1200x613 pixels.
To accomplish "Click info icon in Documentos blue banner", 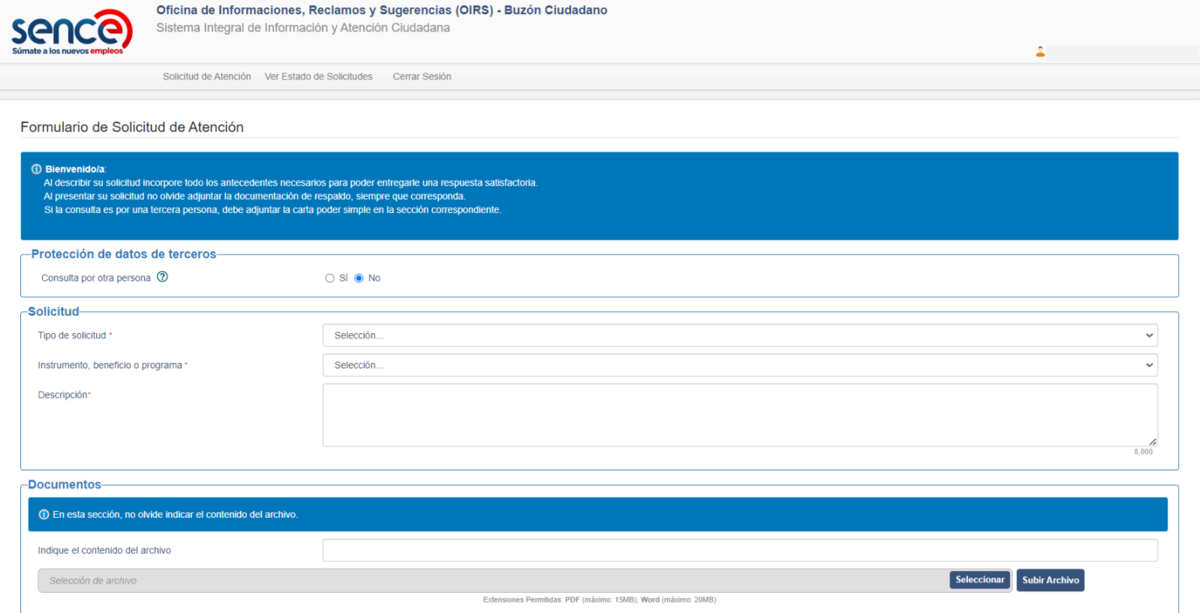I will click(44, 514).
